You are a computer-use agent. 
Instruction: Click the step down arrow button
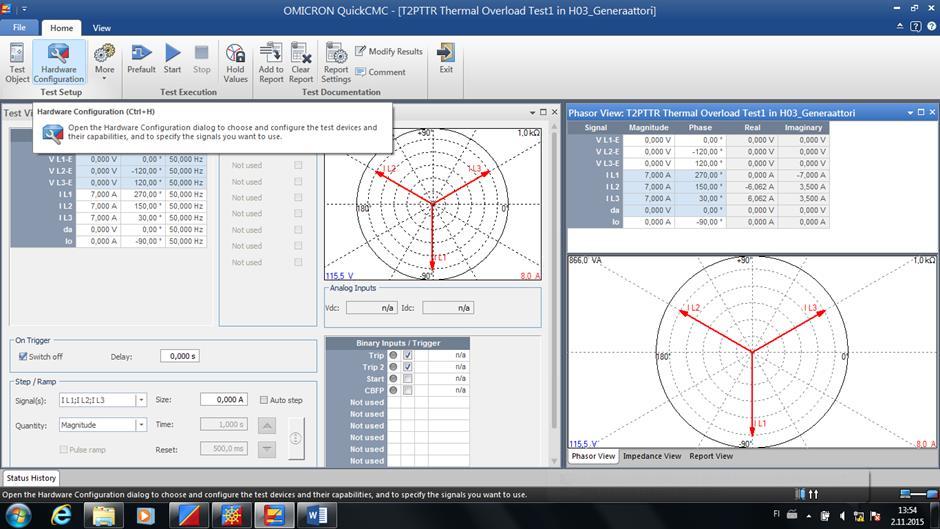tap(267, 449)
